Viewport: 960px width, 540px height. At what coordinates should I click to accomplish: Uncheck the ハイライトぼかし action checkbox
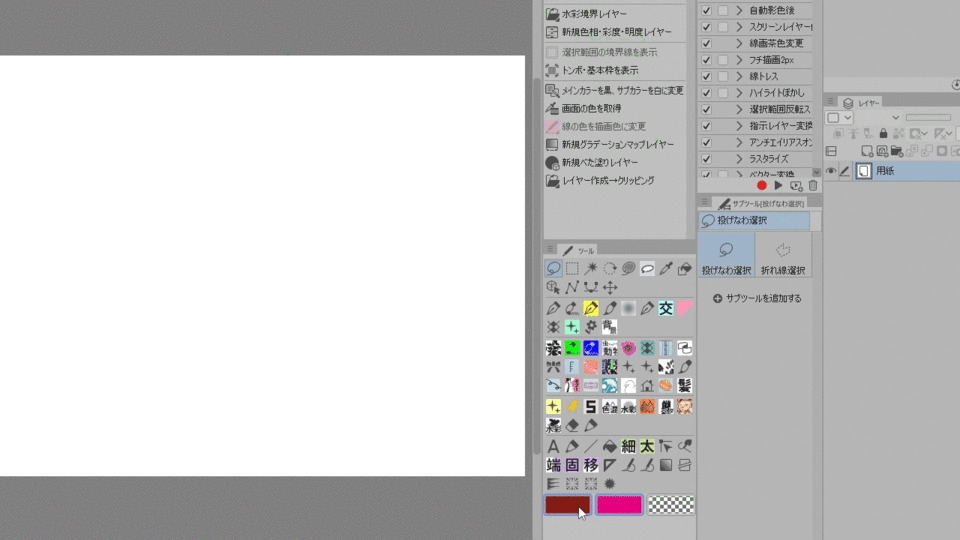707,93
